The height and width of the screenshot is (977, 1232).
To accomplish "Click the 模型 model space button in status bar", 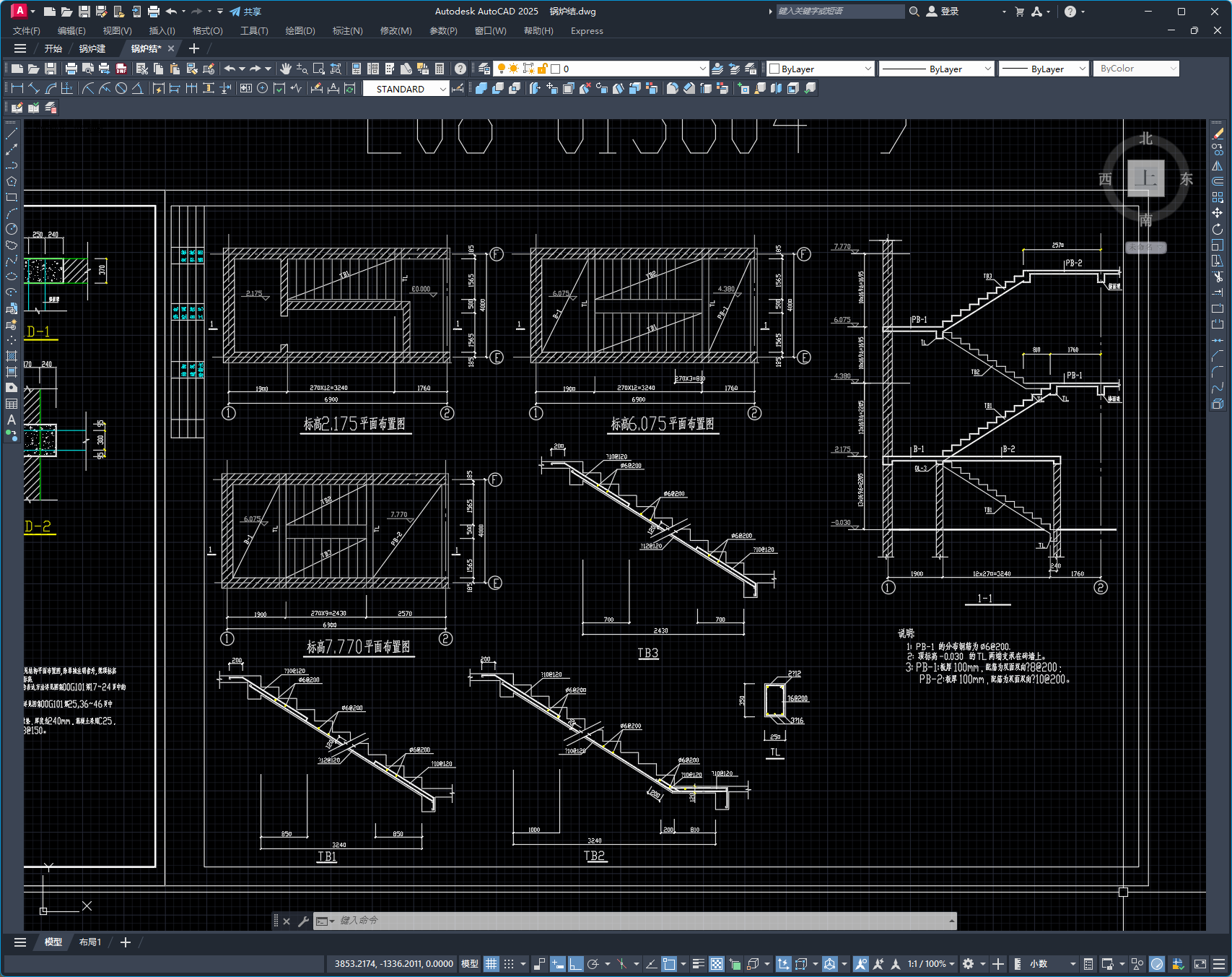I will point(470,964).
